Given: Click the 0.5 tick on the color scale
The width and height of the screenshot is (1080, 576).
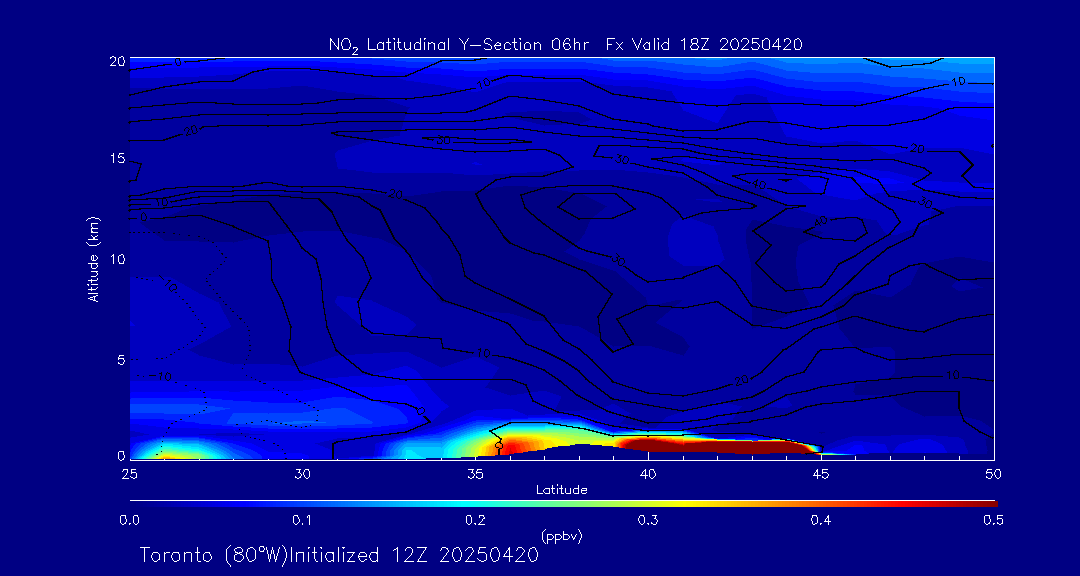Looking at the screenshot, I should (x=993, y=520).
